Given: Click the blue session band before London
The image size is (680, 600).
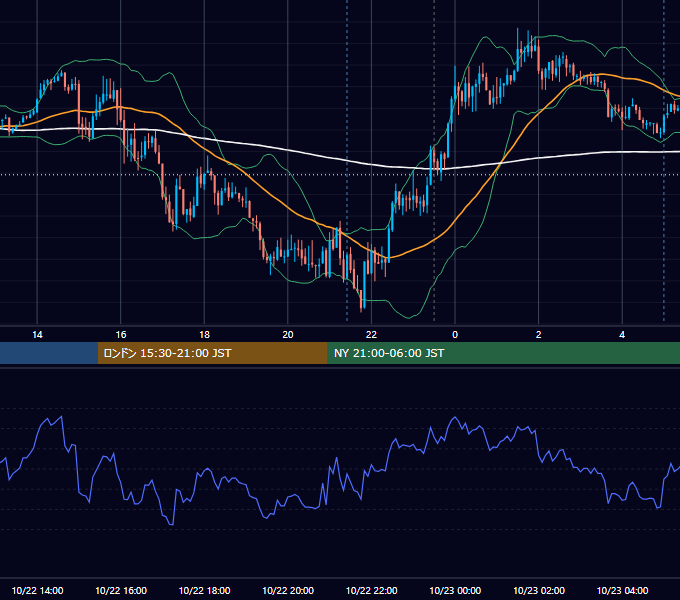Looking at the screenshot, I should (x=49, y=353).
